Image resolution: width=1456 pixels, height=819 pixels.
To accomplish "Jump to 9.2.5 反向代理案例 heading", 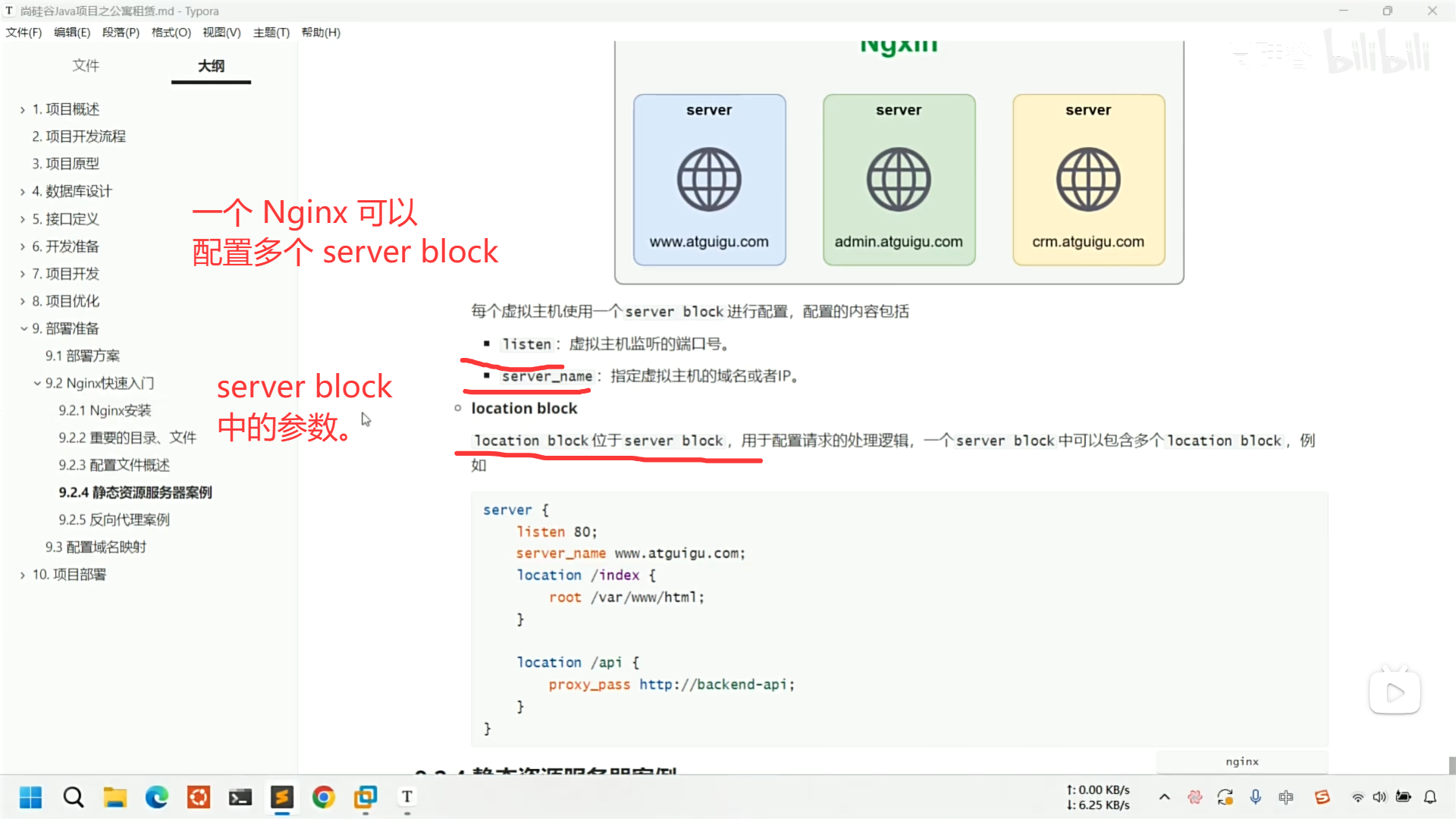I will click(114, 519).
